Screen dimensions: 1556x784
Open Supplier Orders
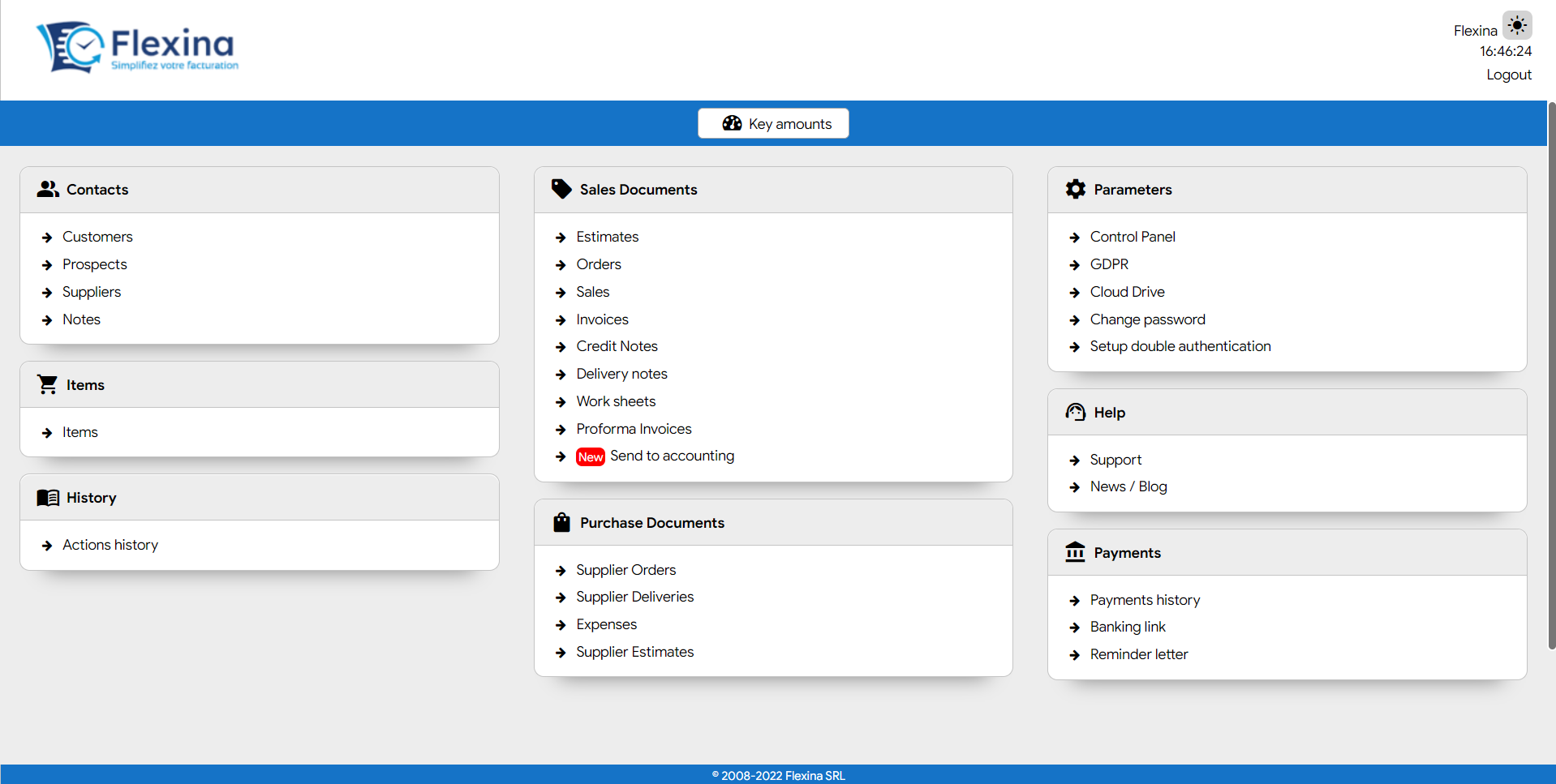[625, 570]
